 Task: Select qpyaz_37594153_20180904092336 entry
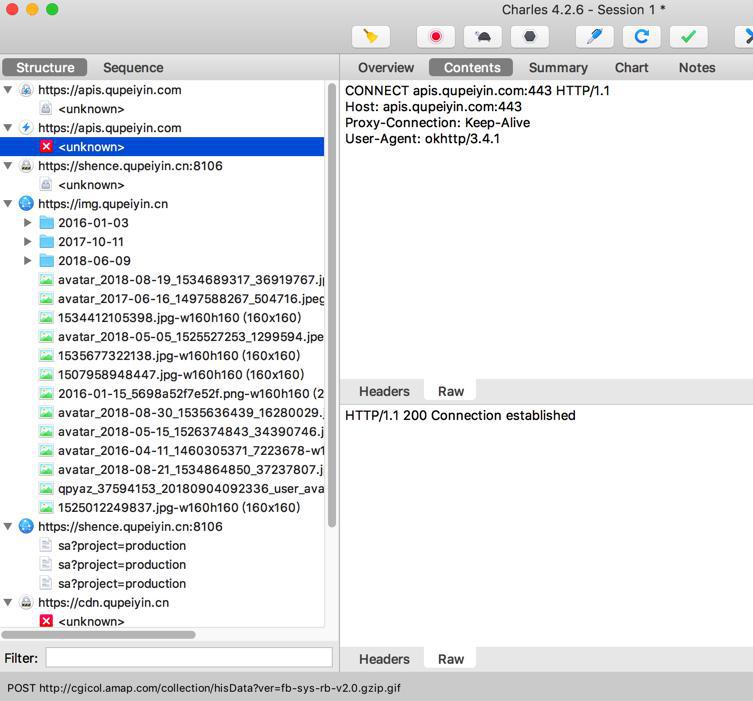click(x=191, y=488)
